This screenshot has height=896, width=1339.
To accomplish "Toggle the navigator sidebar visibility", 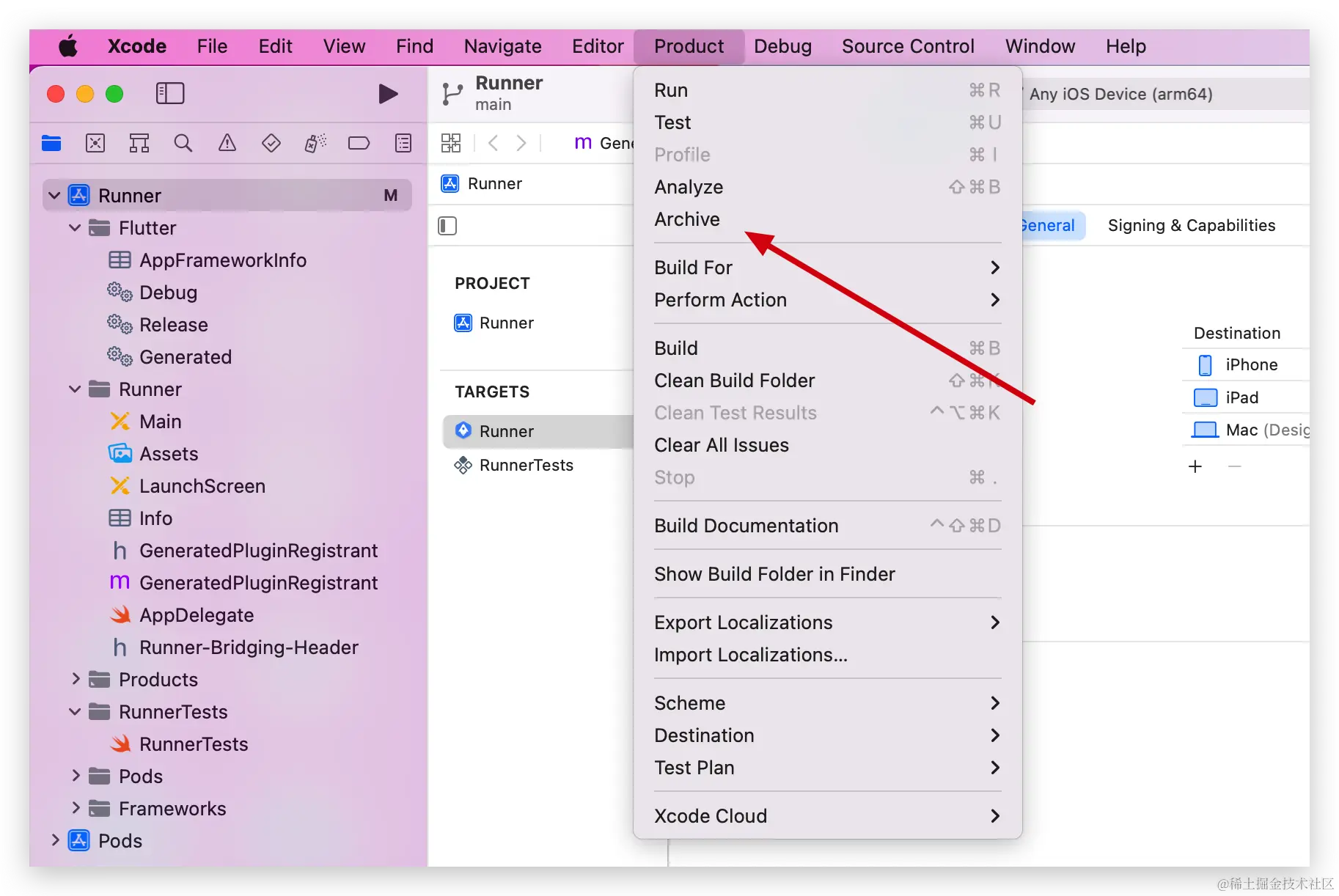I will click(x=170, y=93).
